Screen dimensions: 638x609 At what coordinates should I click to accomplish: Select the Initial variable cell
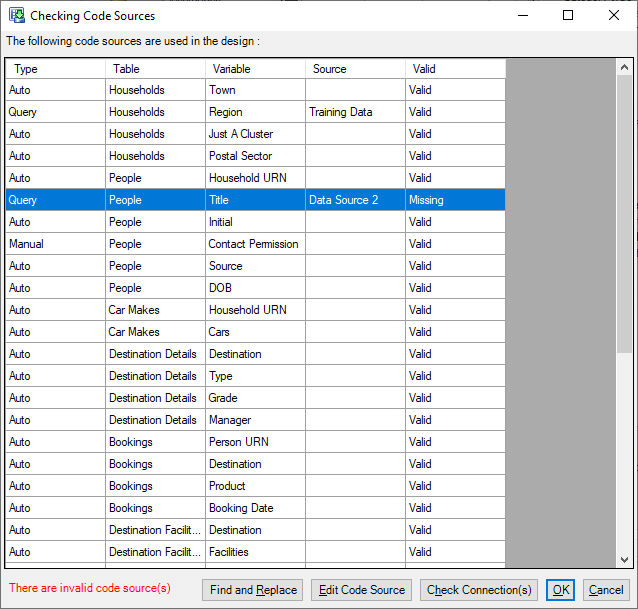click(x=256, y=222)
